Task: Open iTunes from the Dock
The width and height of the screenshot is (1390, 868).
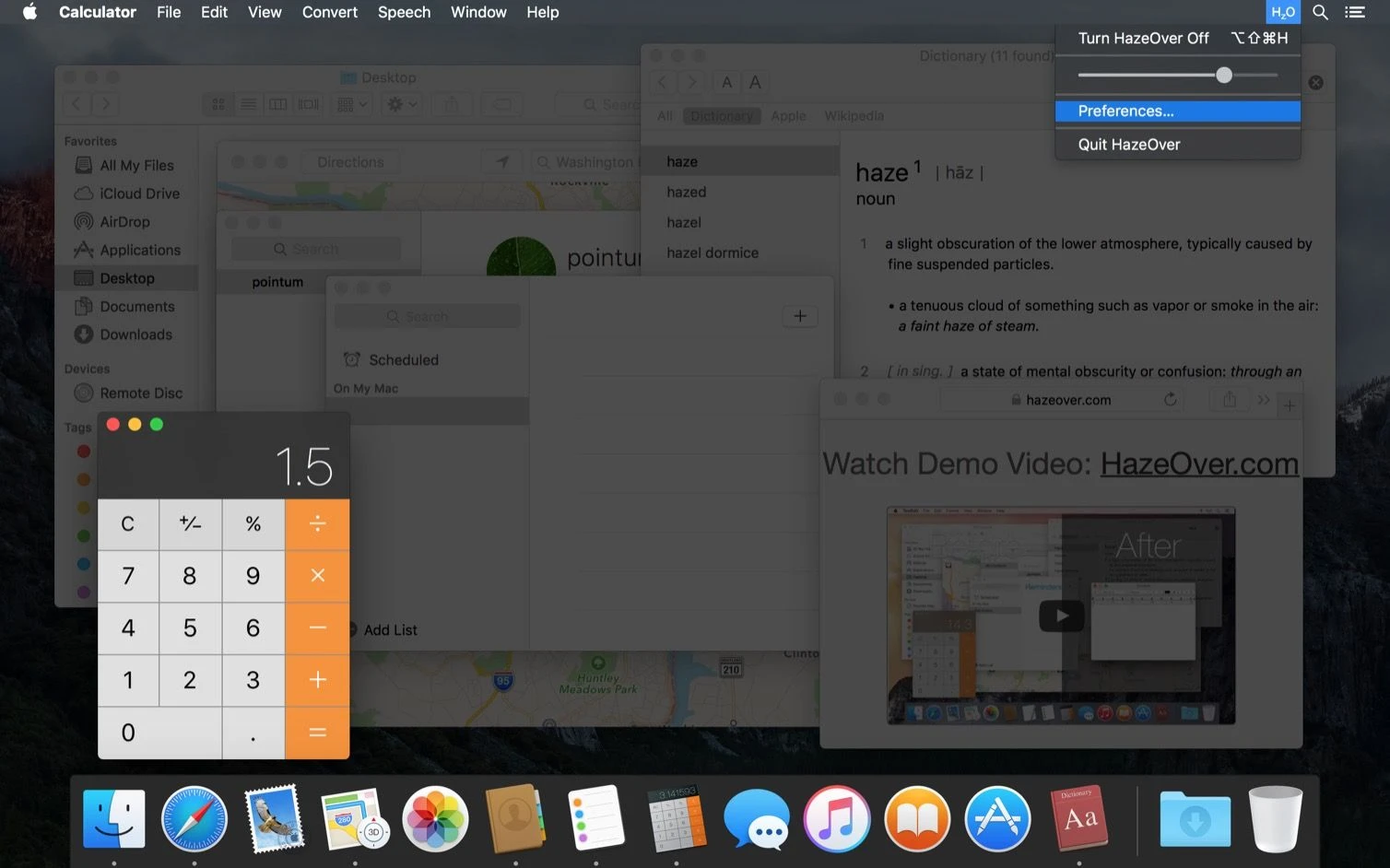Action: (x=836, y=819)
